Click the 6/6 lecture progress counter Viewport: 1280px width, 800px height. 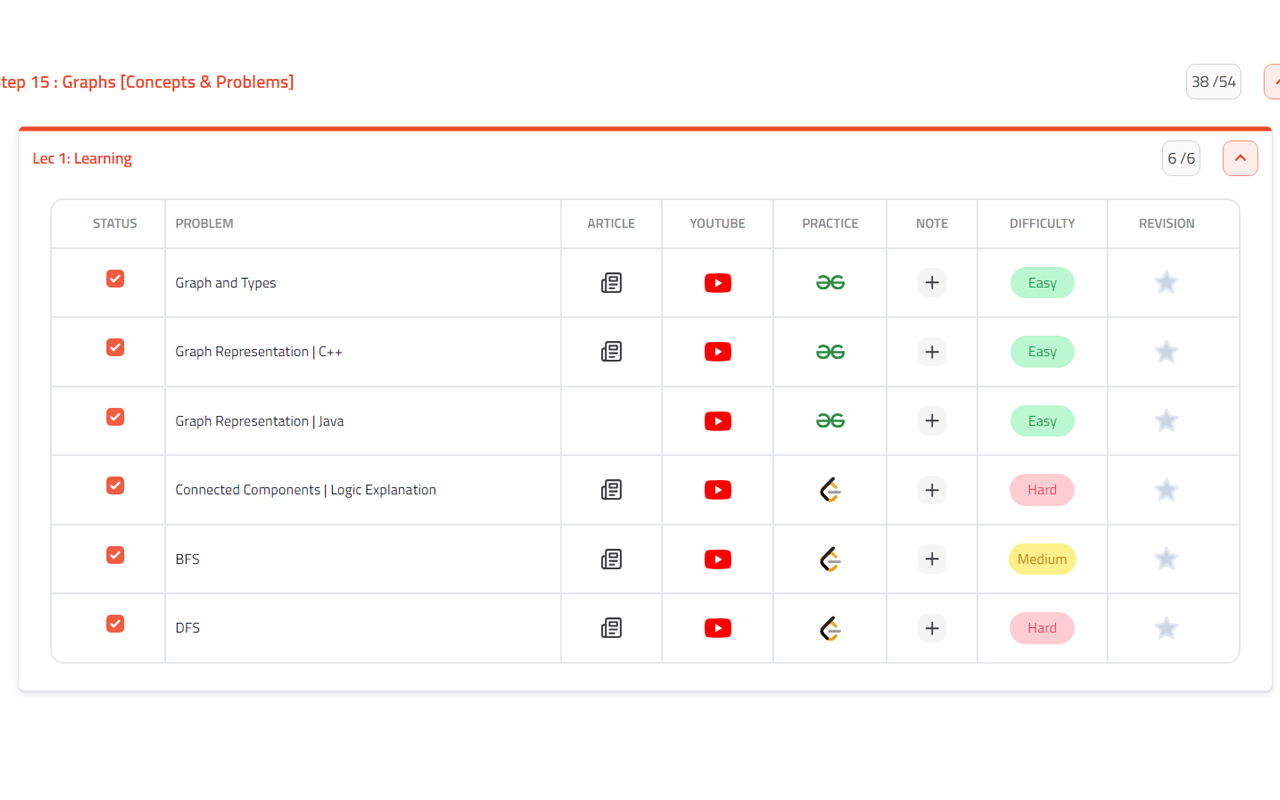pyautogui.click(x=1181, y=158)
